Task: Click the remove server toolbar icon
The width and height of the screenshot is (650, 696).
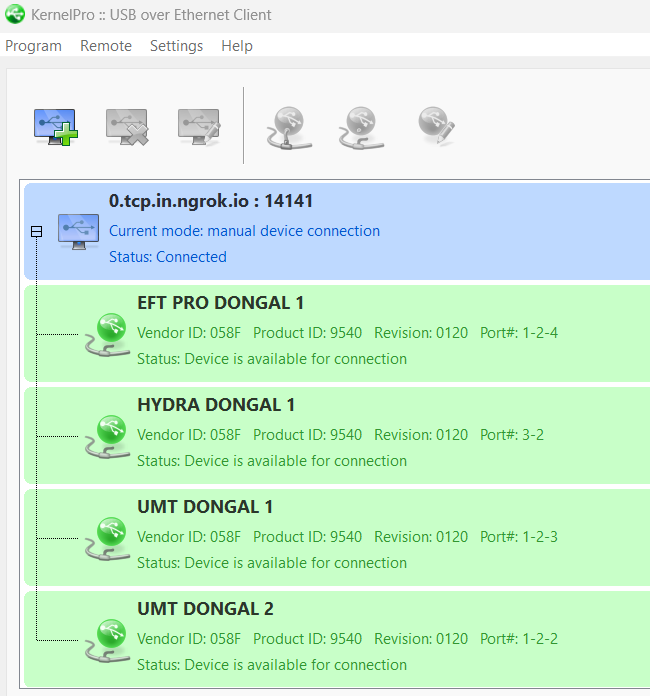Action: (x=127, y=126)
